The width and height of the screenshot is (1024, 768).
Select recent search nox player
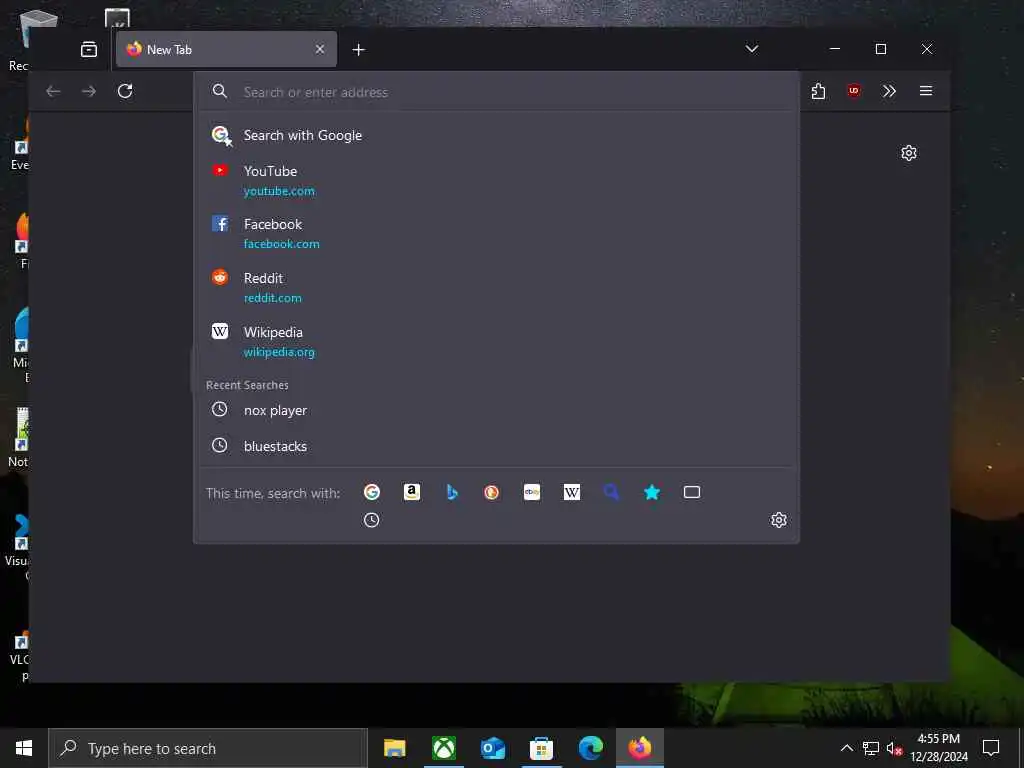coord(496,410)
